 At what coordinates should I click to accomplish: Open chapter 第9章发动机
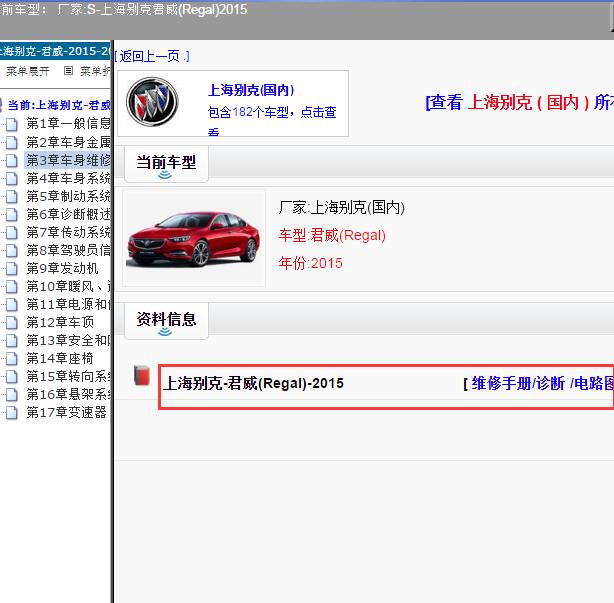62,269
